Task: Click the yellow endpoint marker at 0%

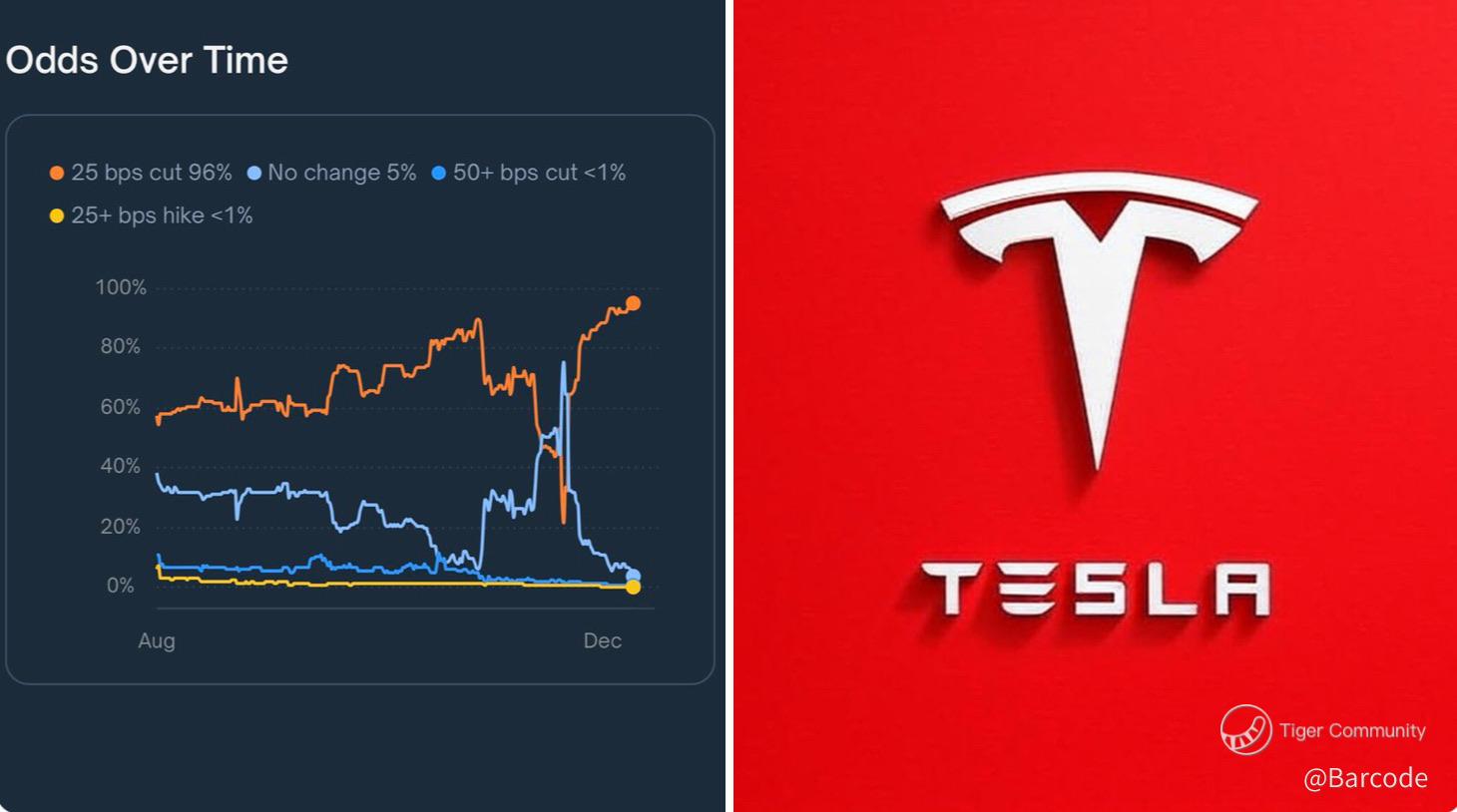Action: pyautogui.click(x=633, y=588)
